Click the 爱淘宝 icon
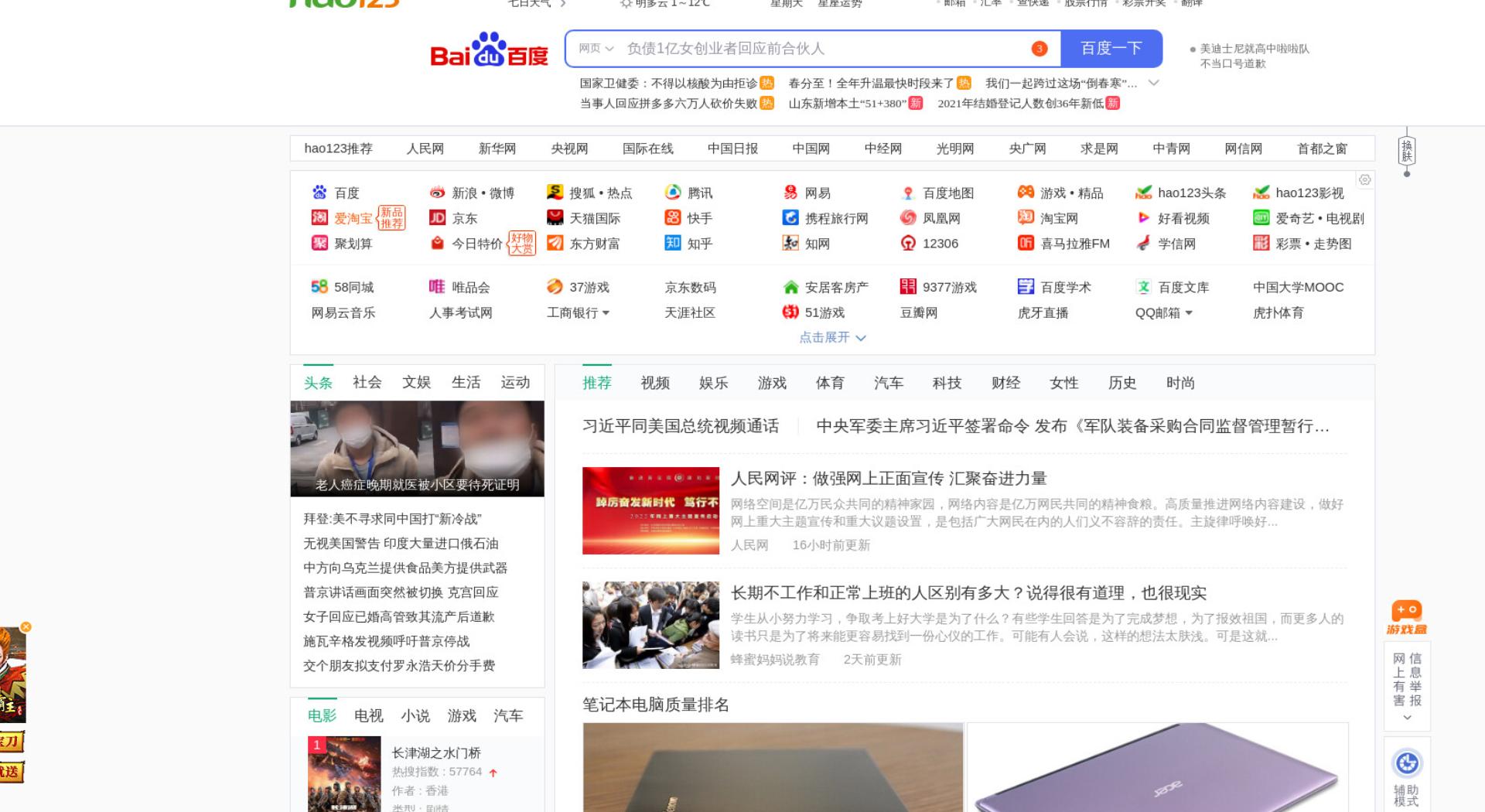 319,218
